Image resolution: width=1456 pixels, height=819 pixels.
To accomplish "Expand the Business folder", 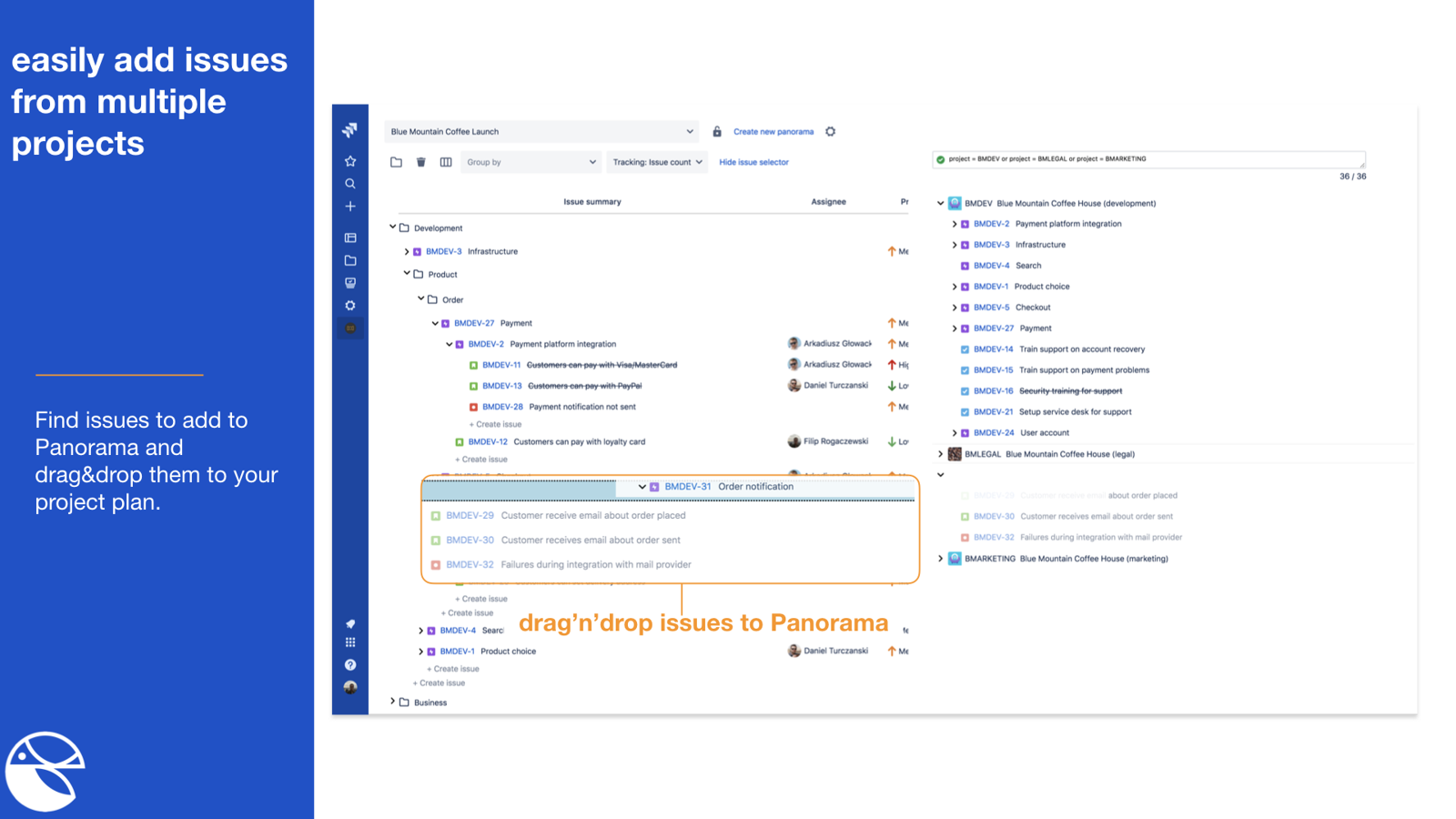I will pos(393,702).
